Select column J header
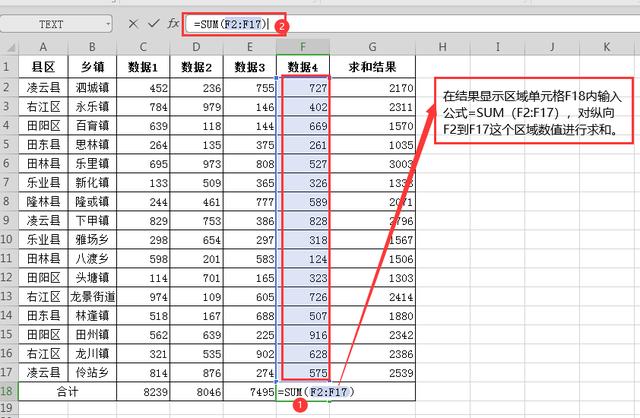This screenshot has height=418, width=640. [552, 47]
